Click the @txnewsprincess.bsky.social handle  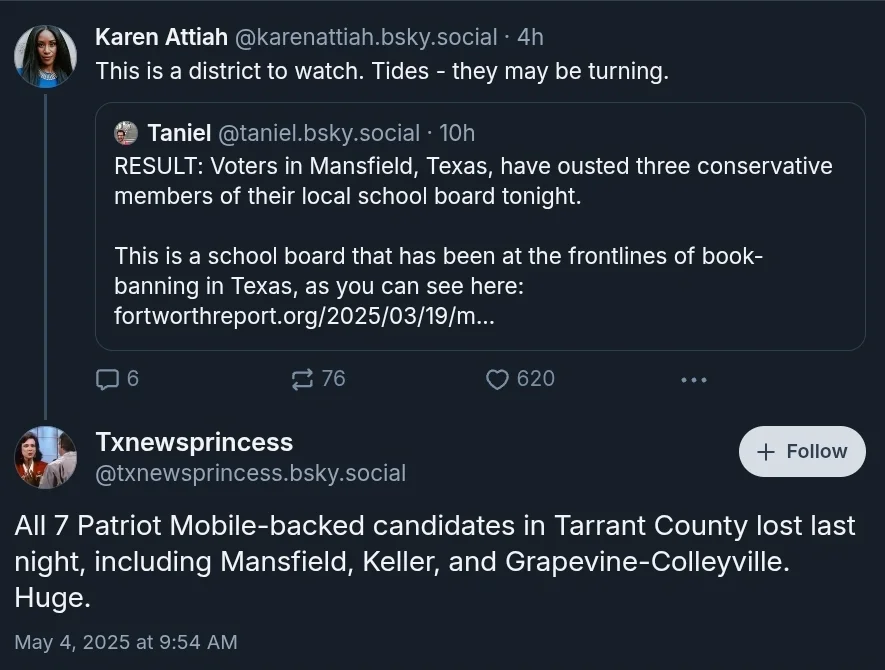coord(250,473)
